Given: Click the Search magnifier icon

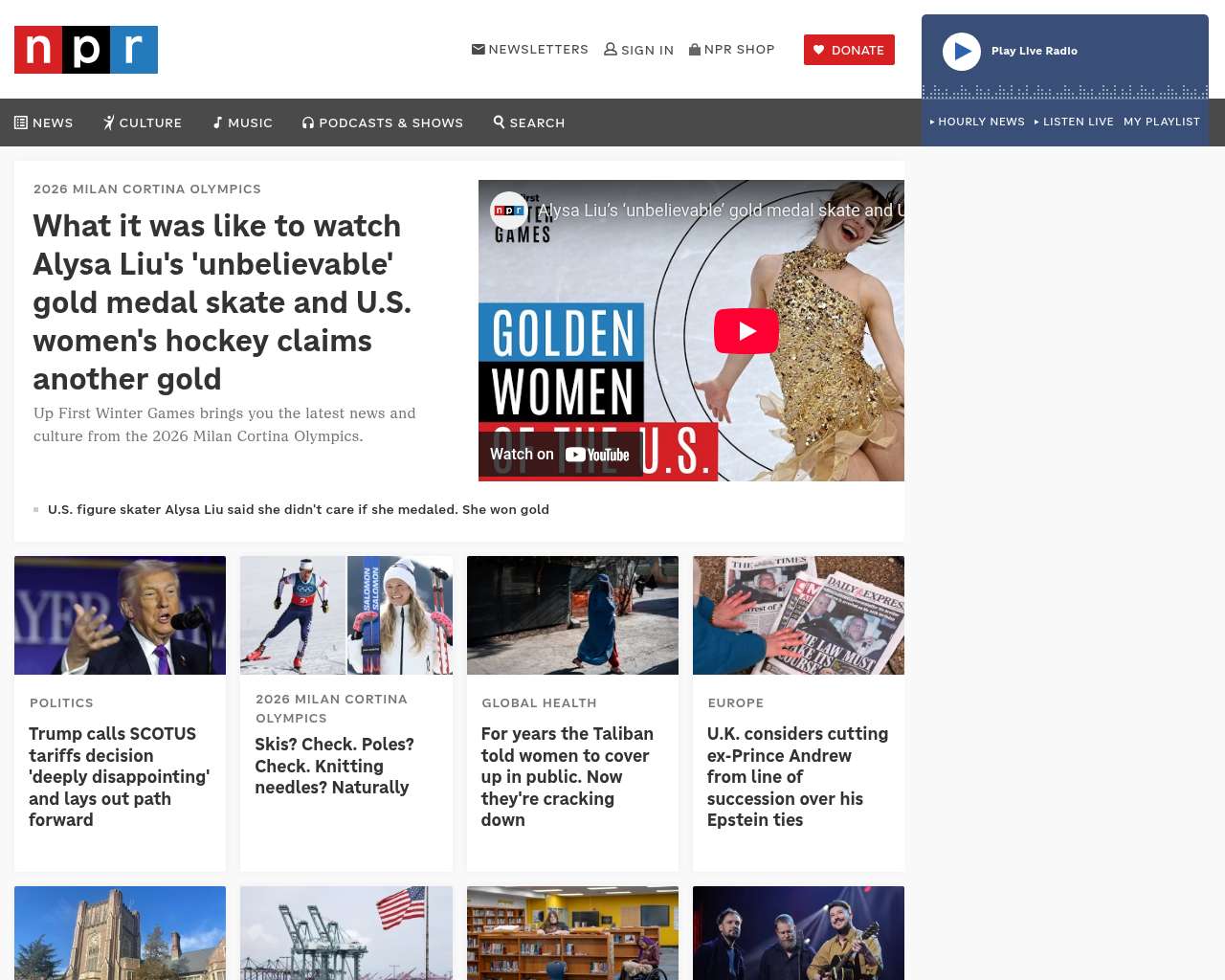Looking at the screenshot, I should (499, 122).
